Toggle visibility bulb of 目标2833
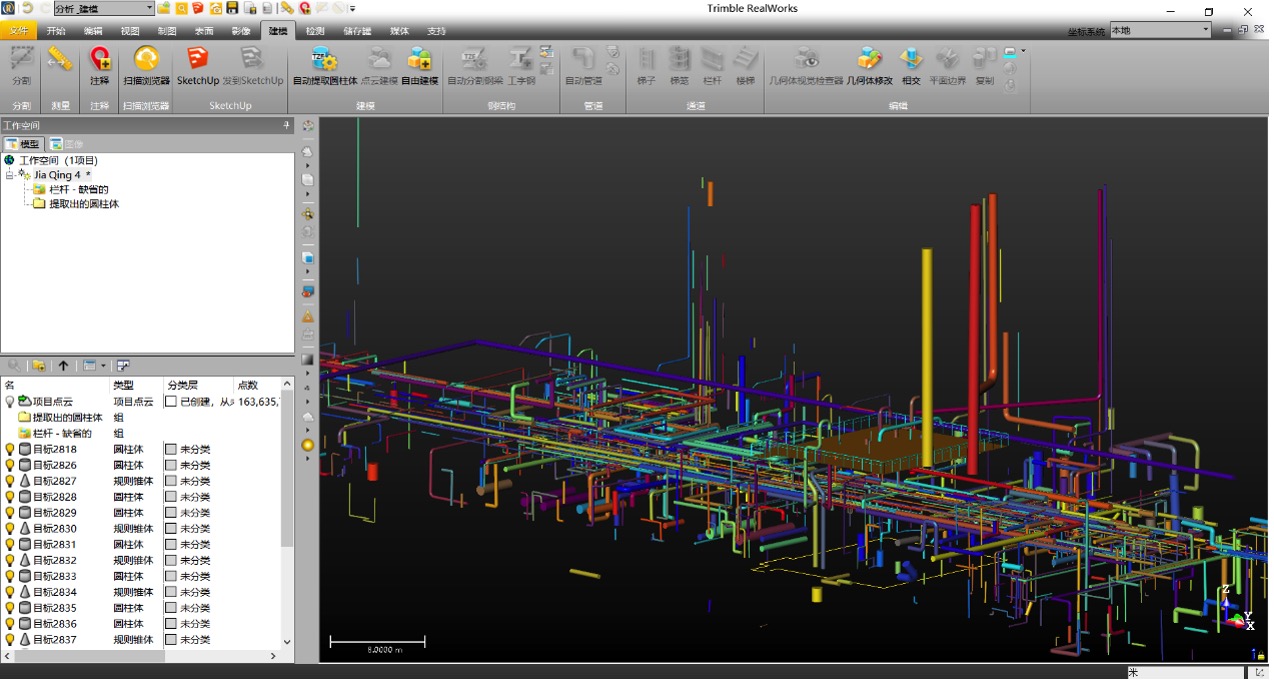Viewport: 1274px width, 684px height. click(10, 576)
